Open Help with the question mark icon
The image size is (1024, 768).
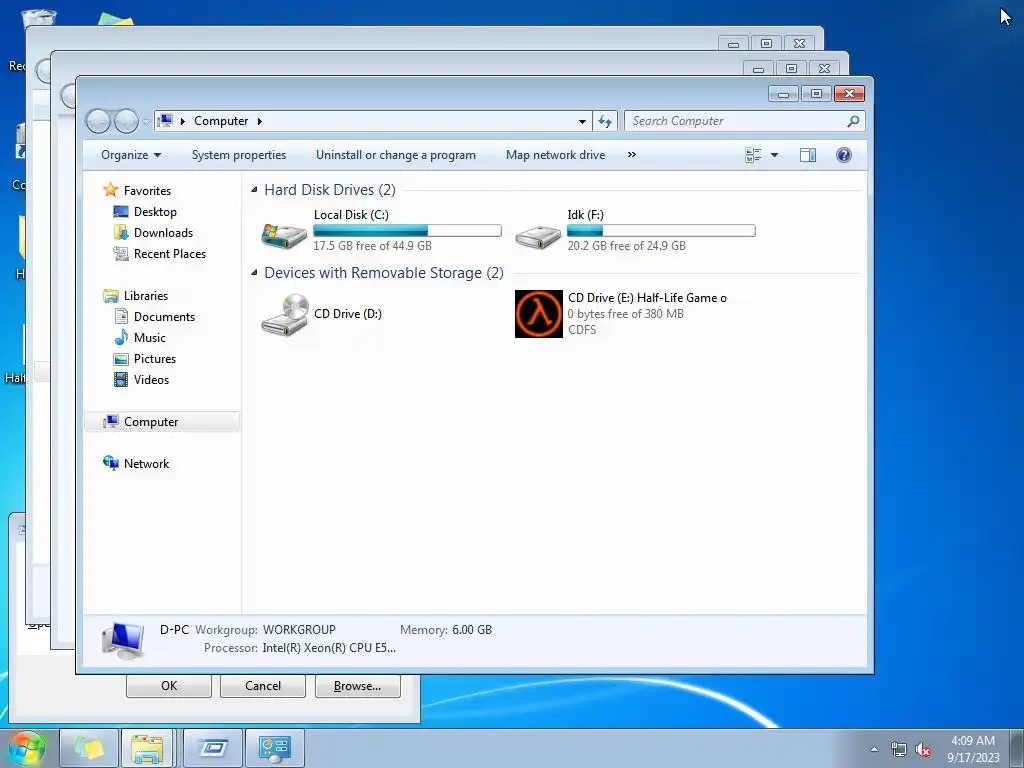coord(844,155)
